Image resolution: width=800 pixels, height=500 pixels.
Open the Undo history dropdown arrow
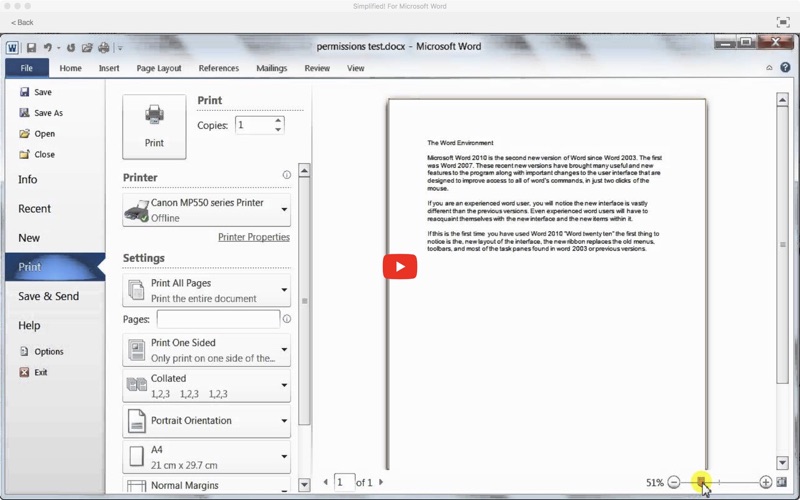tap(58, 48)
